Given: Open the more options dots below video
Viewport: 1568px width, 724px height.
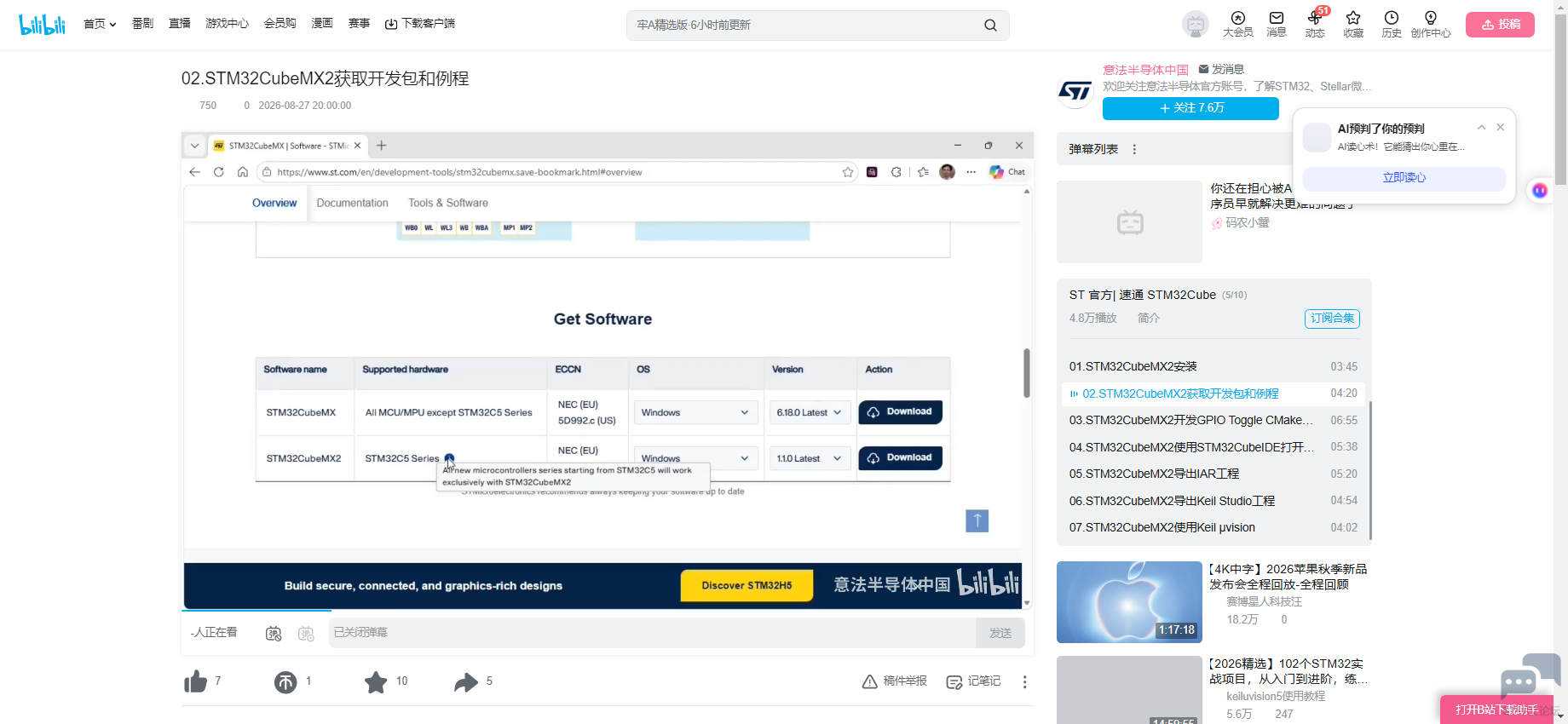Looking at the screenshot, I should click(x=1024, y=681).
